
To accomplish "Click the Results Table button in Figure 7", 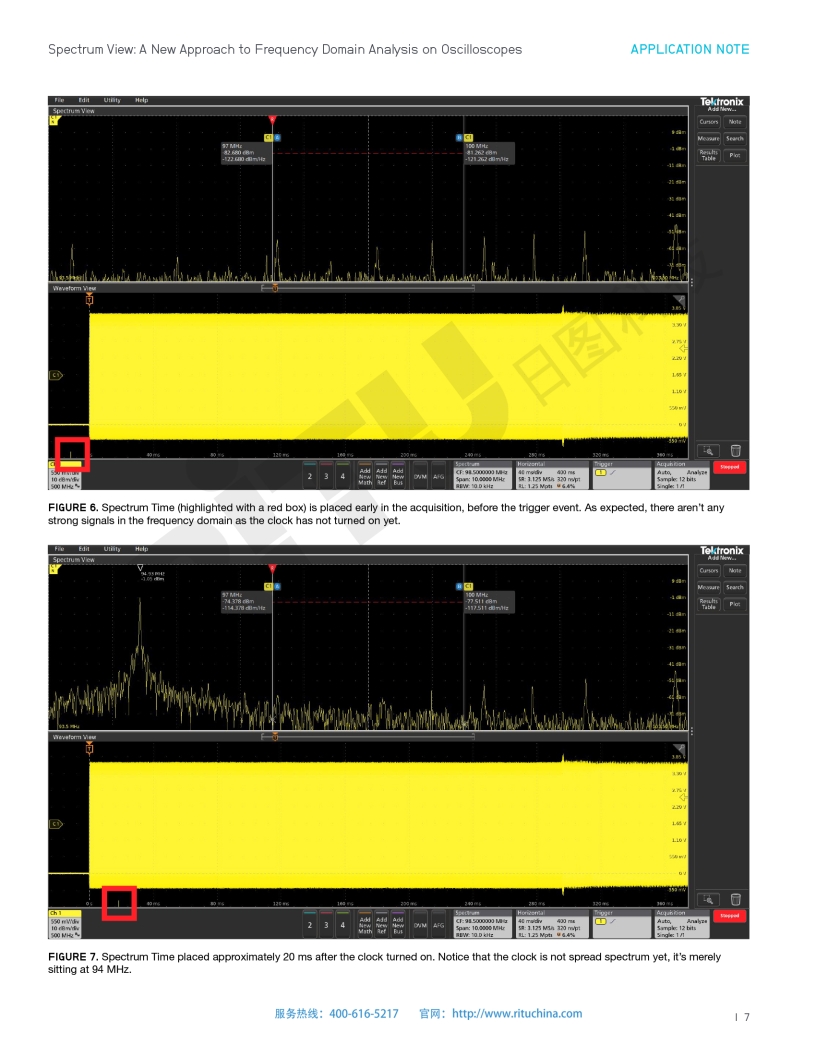I will pos(708,604).
